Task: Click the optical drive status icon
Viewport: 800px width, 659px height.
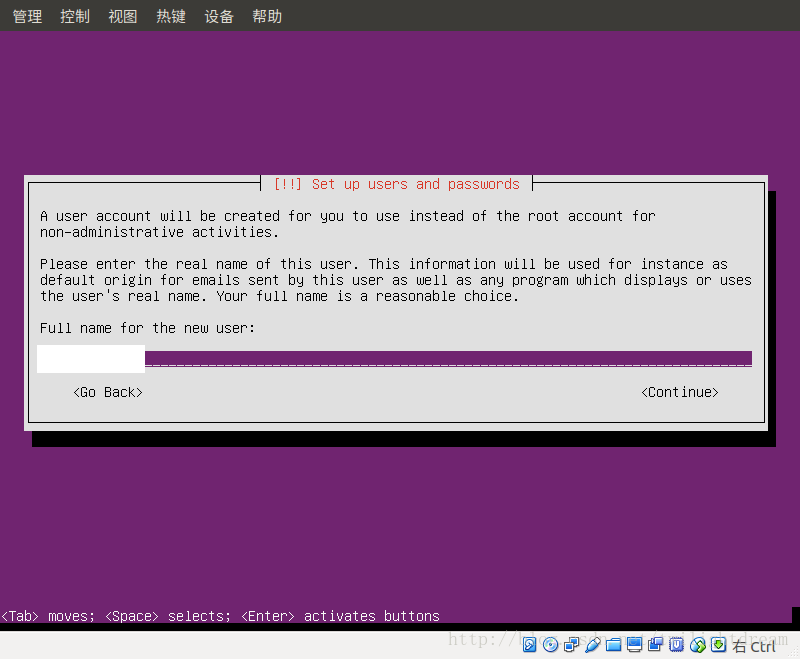Action: (x=551, y=644)
